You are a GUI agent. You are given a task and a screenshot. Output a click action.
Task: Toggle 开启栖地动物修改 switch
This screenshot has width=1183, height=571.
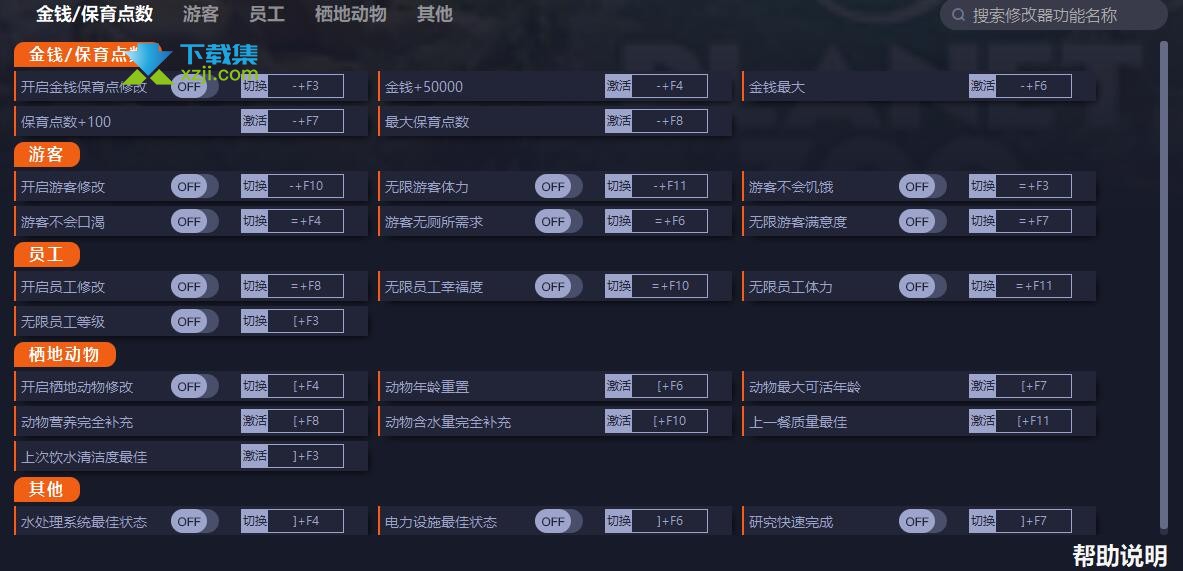click(x=195, y=387)
